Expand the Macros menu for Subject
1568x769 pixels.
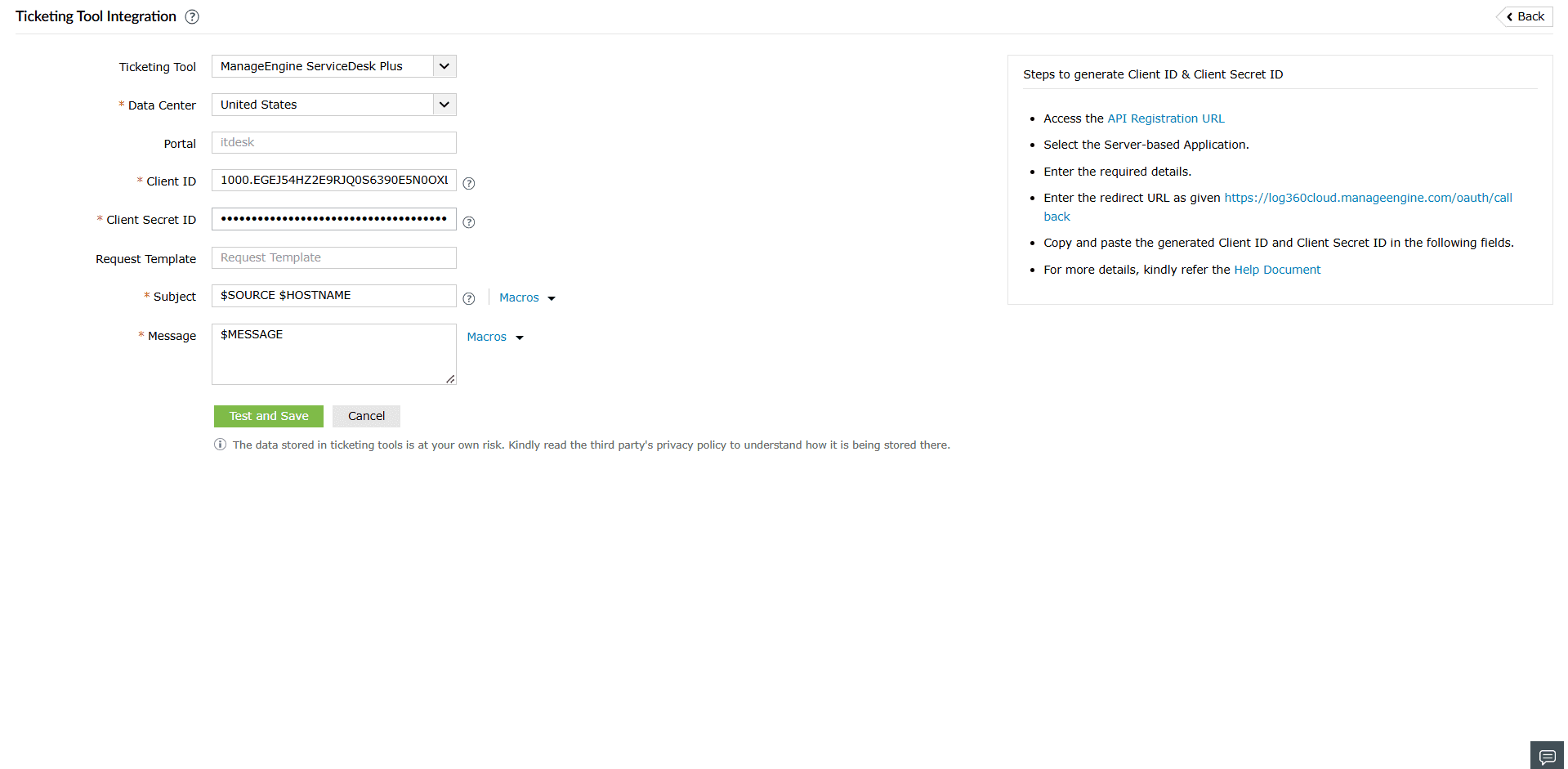(527, 297)
